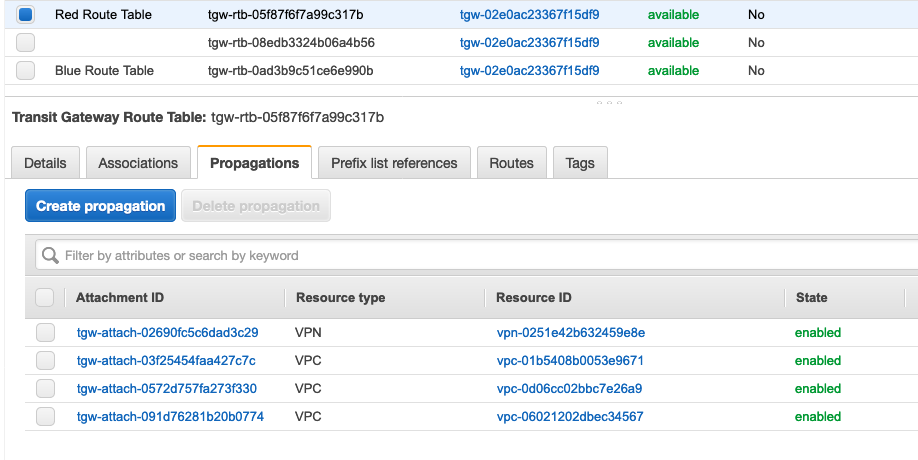The height and width of the screenshot is (460, 918).
Task: Open the Tags tab
Action: coord(580,163)
